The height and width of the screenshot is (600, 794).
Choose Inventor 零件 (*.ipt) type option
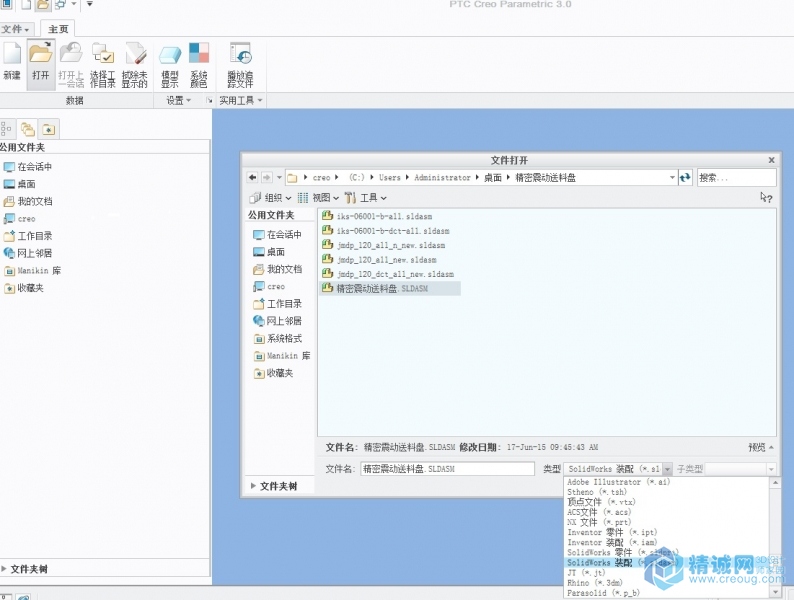click(x=612, y=532)
